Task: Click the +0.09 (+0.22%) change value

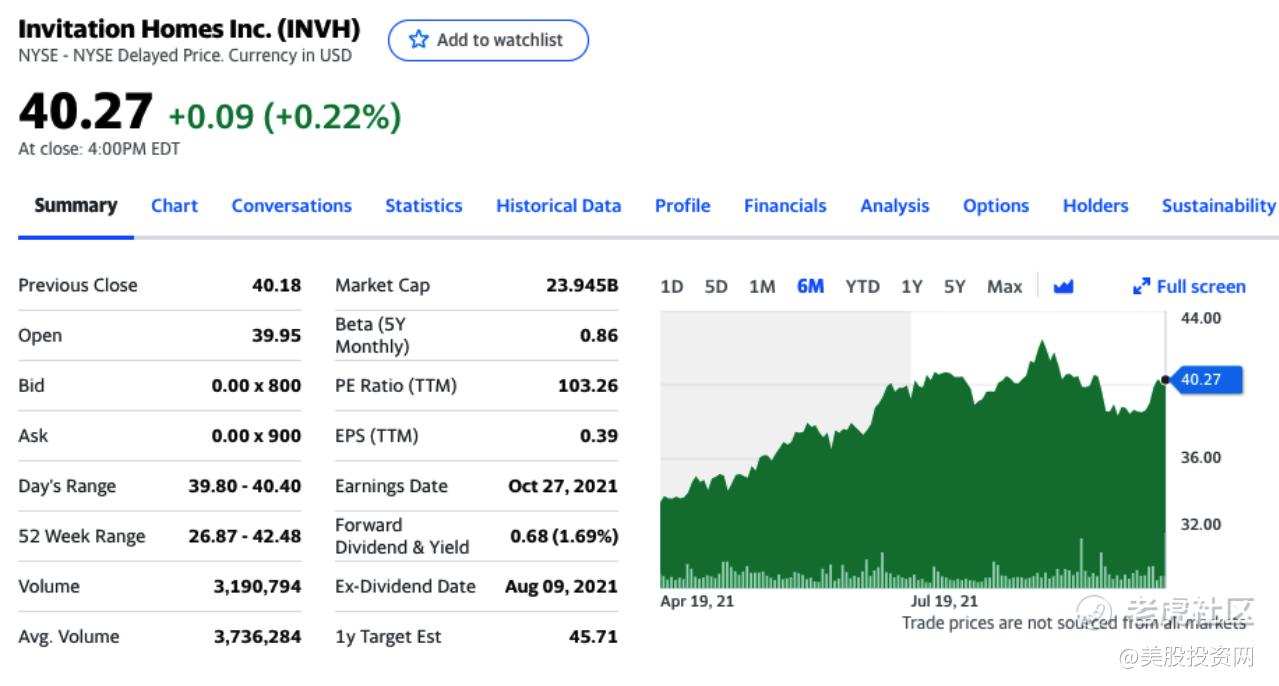Action: coord(285,117)
